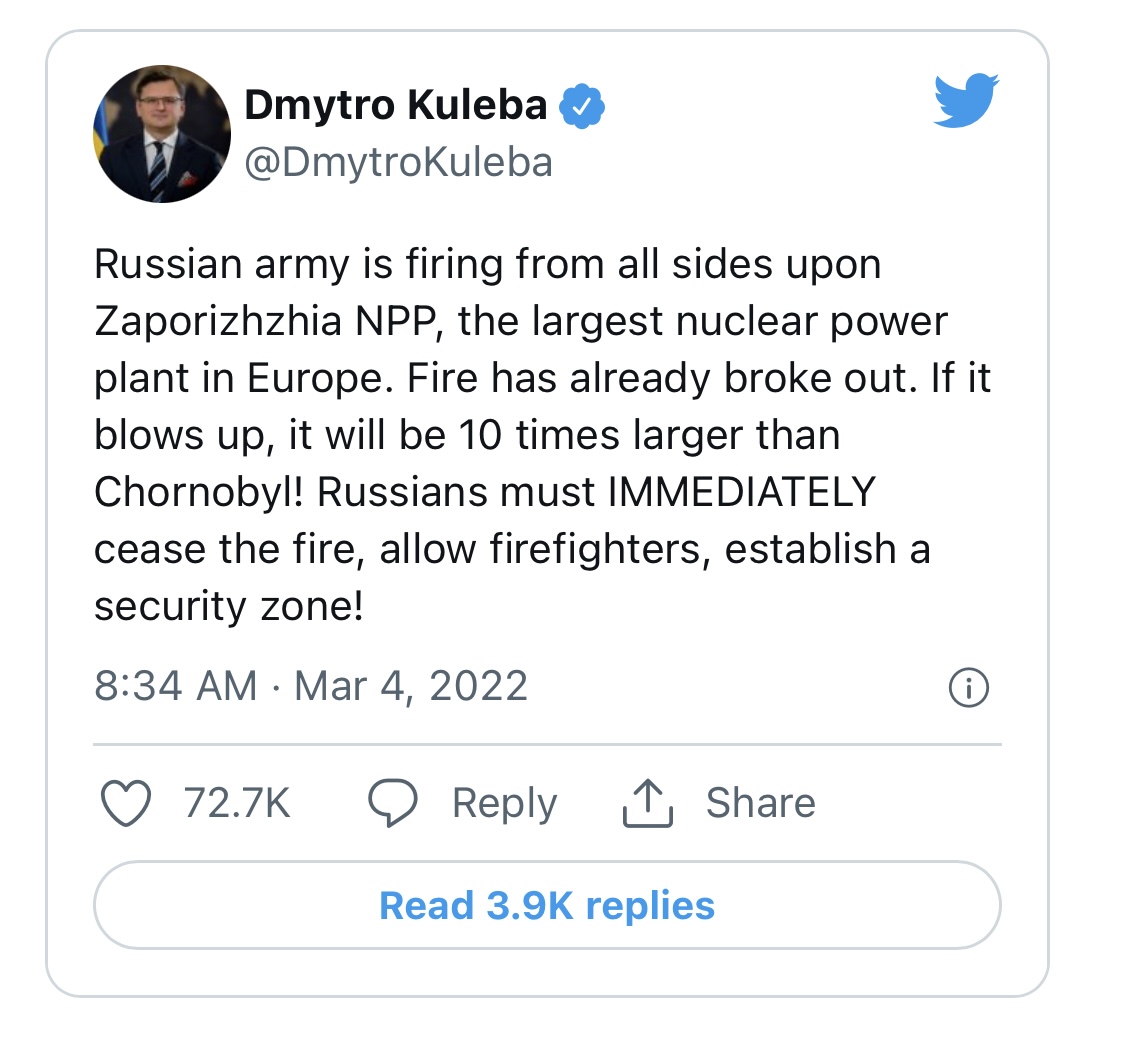Click the Twitter bird logo
The height and width of the screenshot is (1039, 1125).
966,101
